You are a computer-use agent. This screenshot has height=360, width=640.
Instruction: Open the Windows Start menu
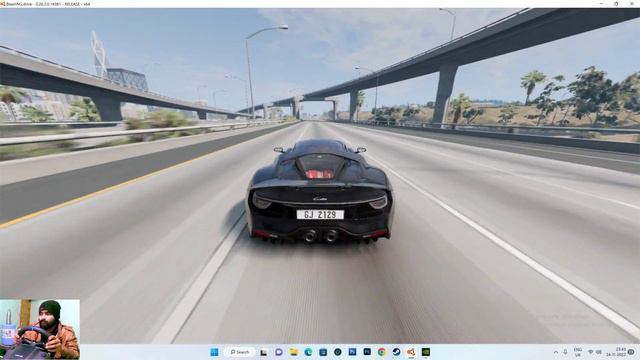click(x=214, y=352)
